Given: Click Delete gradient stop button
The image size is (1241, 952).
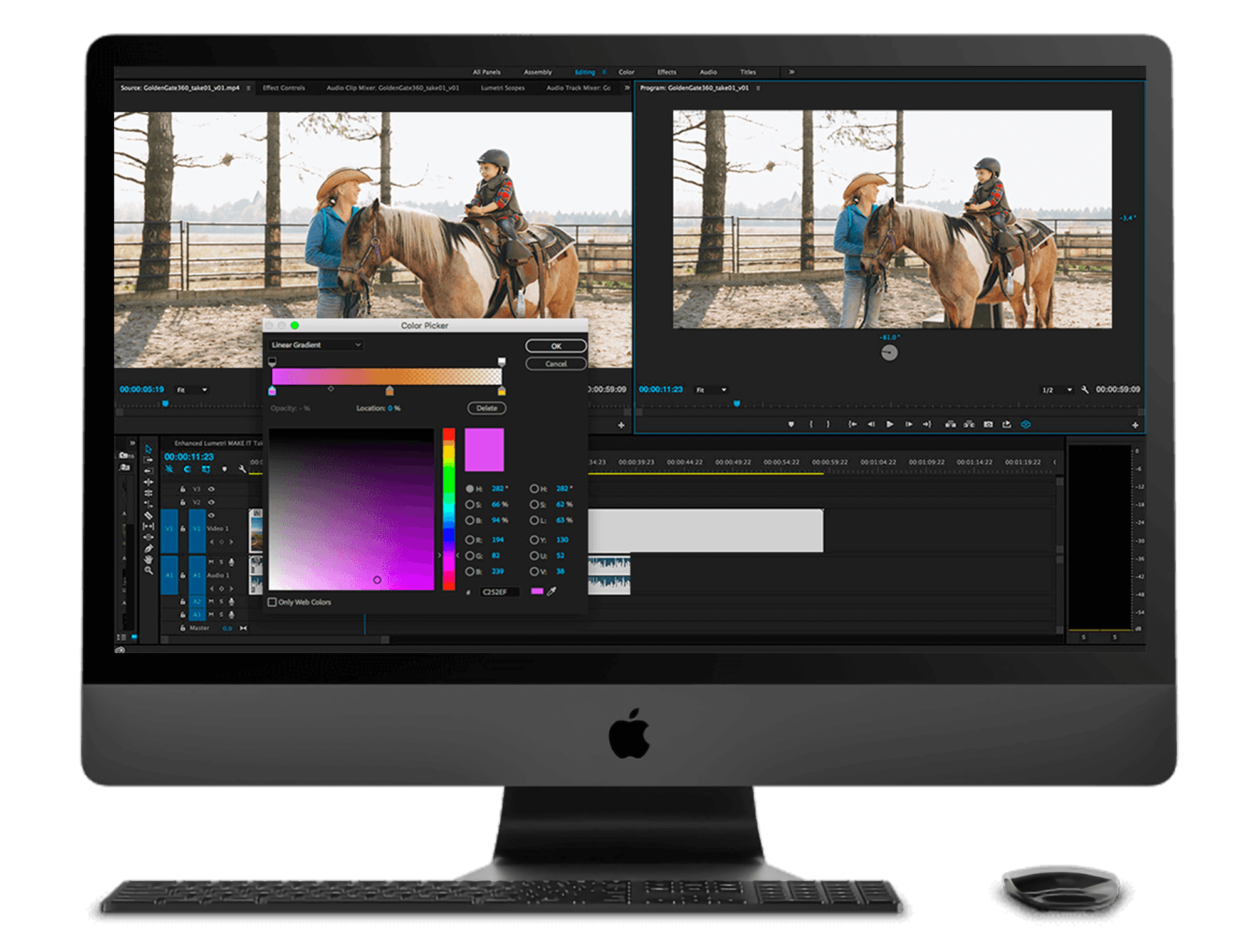Looking at the screenshot, I should pos(486,408).
